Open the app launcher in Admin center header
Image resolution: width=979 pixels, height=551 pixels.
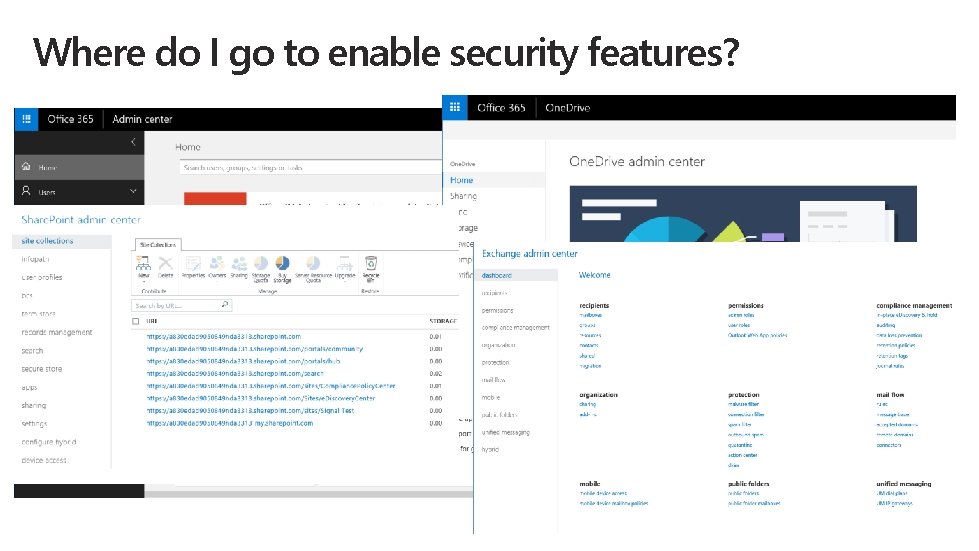(26, 119)
